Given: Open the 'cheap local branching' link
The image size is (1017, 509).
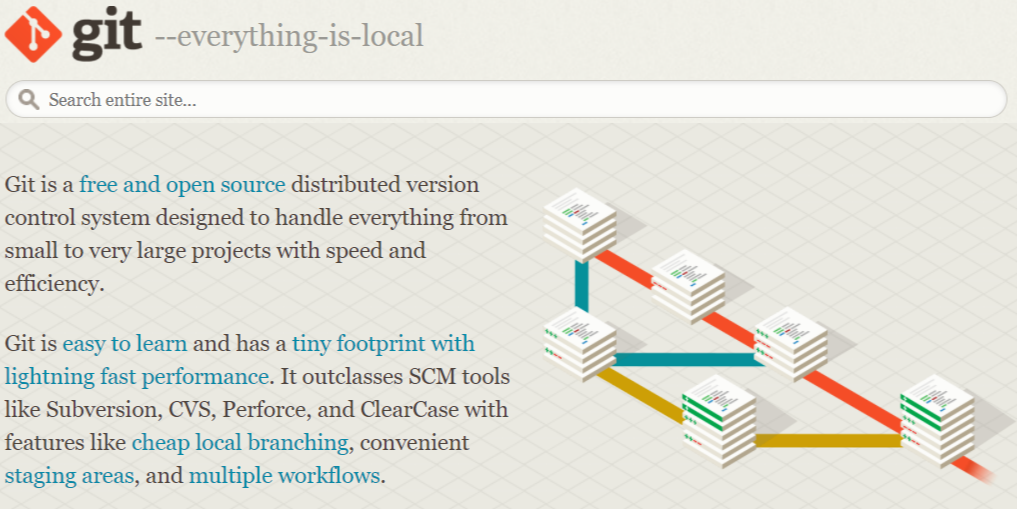Looking at the screenshot, I should 241,443.
